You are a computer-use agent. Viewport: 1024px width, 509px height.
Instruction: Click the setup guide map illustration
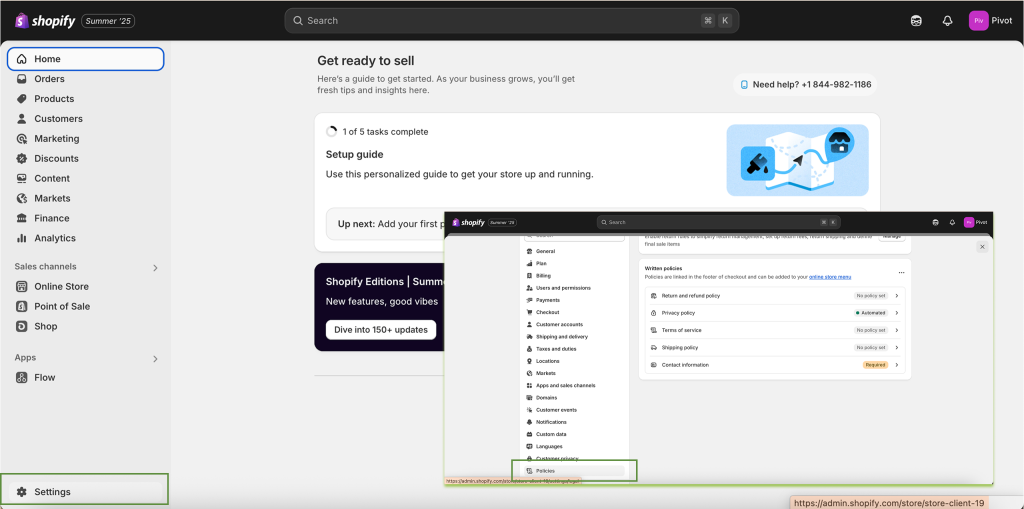click(x=797, y=160)
